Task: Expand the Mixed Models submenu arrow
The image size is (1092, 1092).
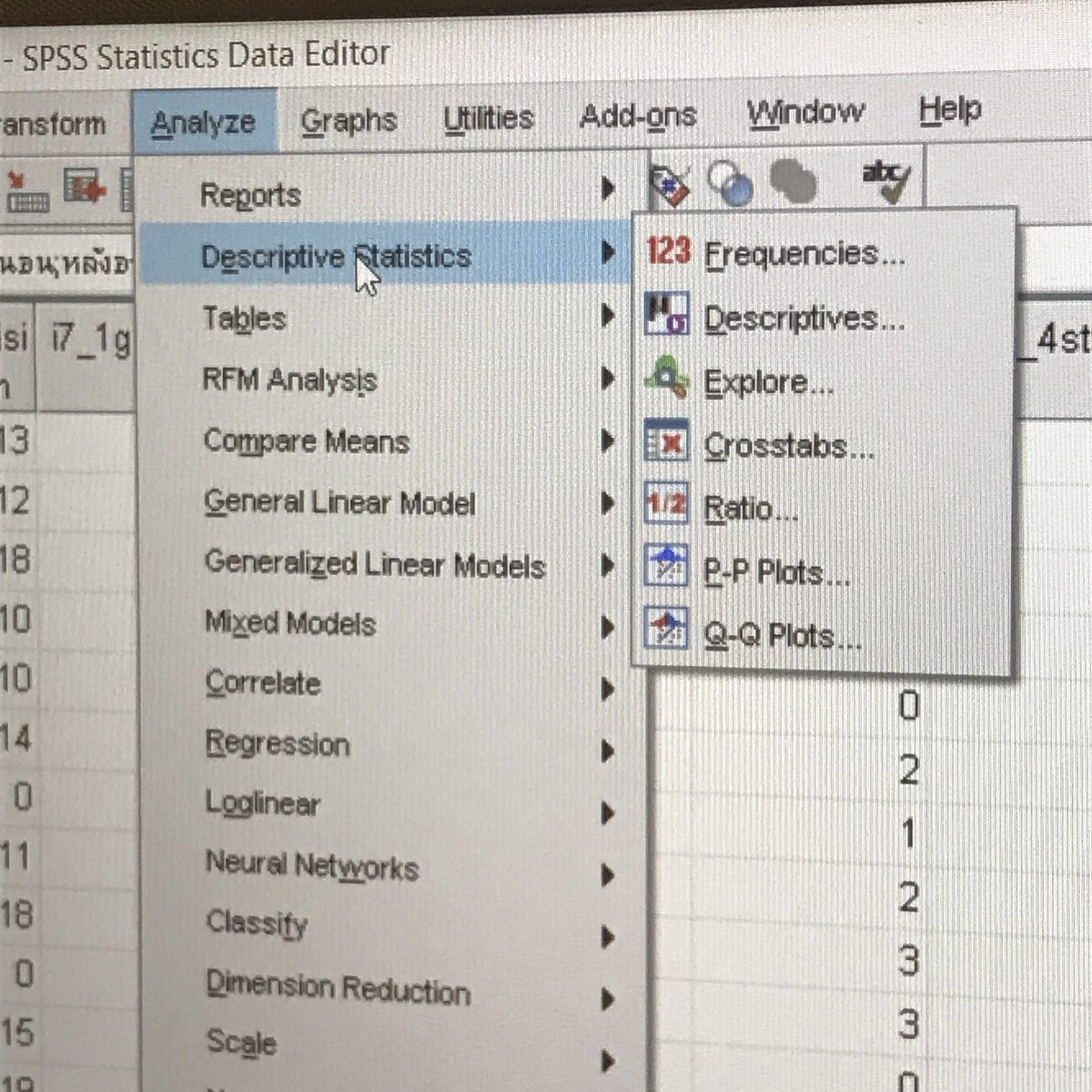Action: (608, 627)
